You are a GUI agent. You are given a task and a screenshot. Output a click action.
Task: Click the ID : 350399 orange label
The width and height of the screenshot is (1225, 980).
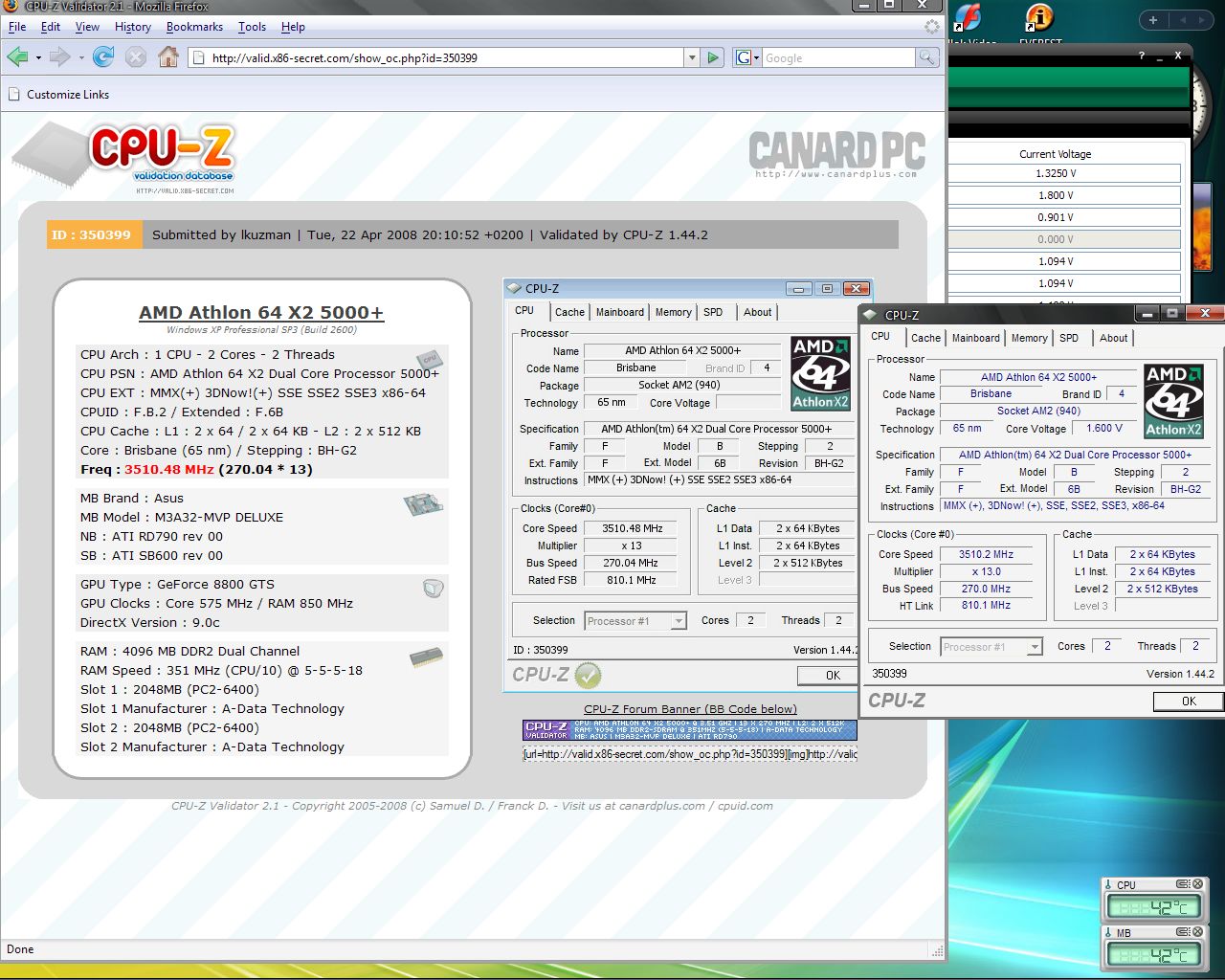pyautogui.click(x=95, y=234)
